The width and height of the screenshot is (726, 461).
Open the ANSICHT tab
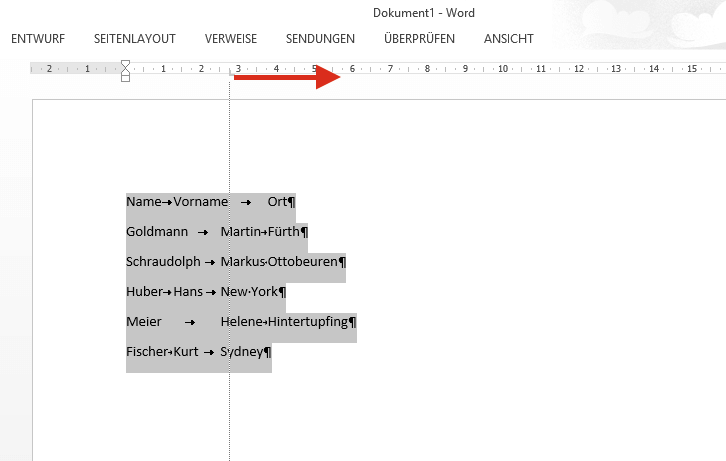coord(509,39)
